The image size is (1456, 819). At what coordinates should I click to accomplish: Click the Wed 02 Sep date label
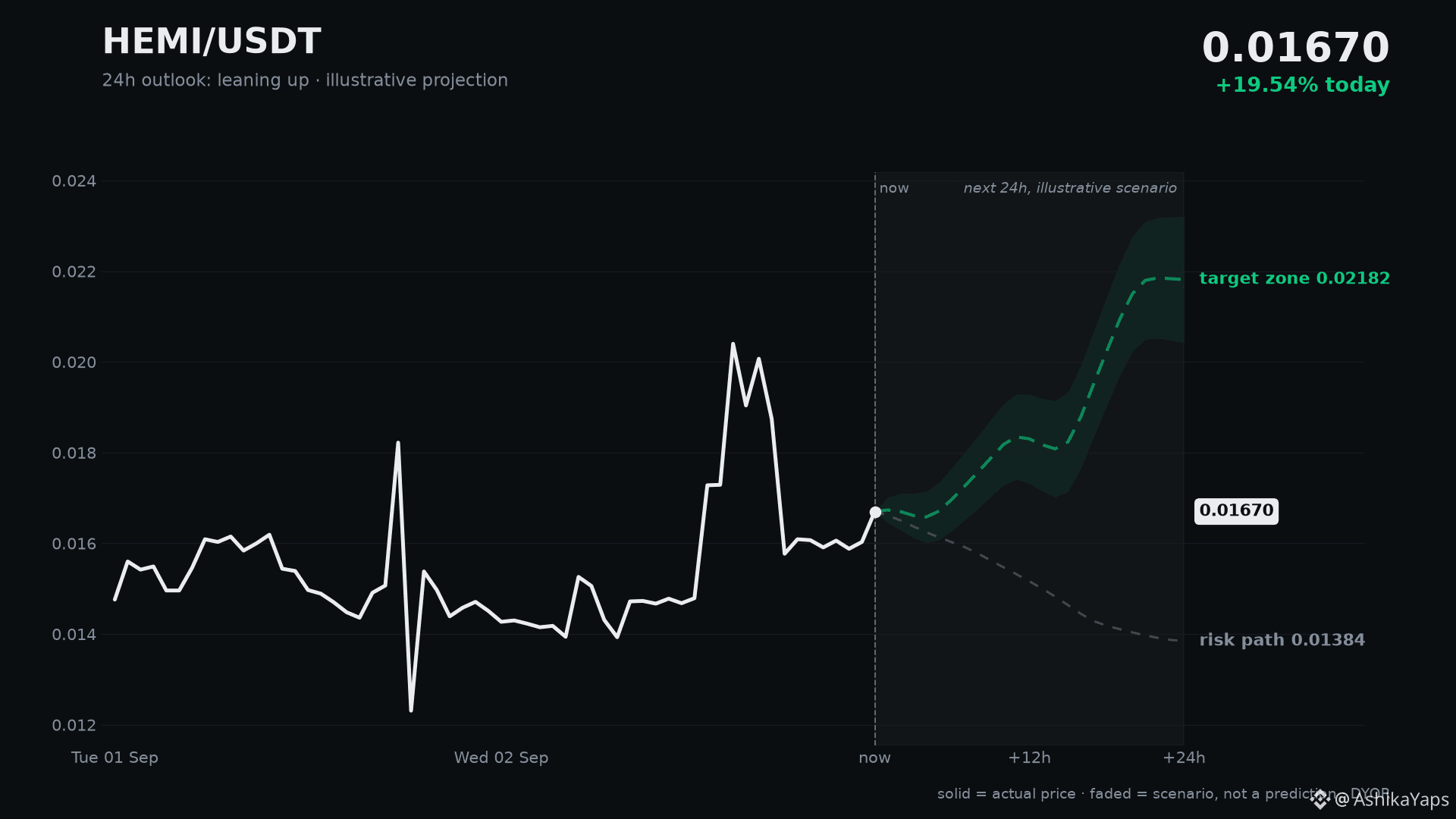tap(501, 758)
